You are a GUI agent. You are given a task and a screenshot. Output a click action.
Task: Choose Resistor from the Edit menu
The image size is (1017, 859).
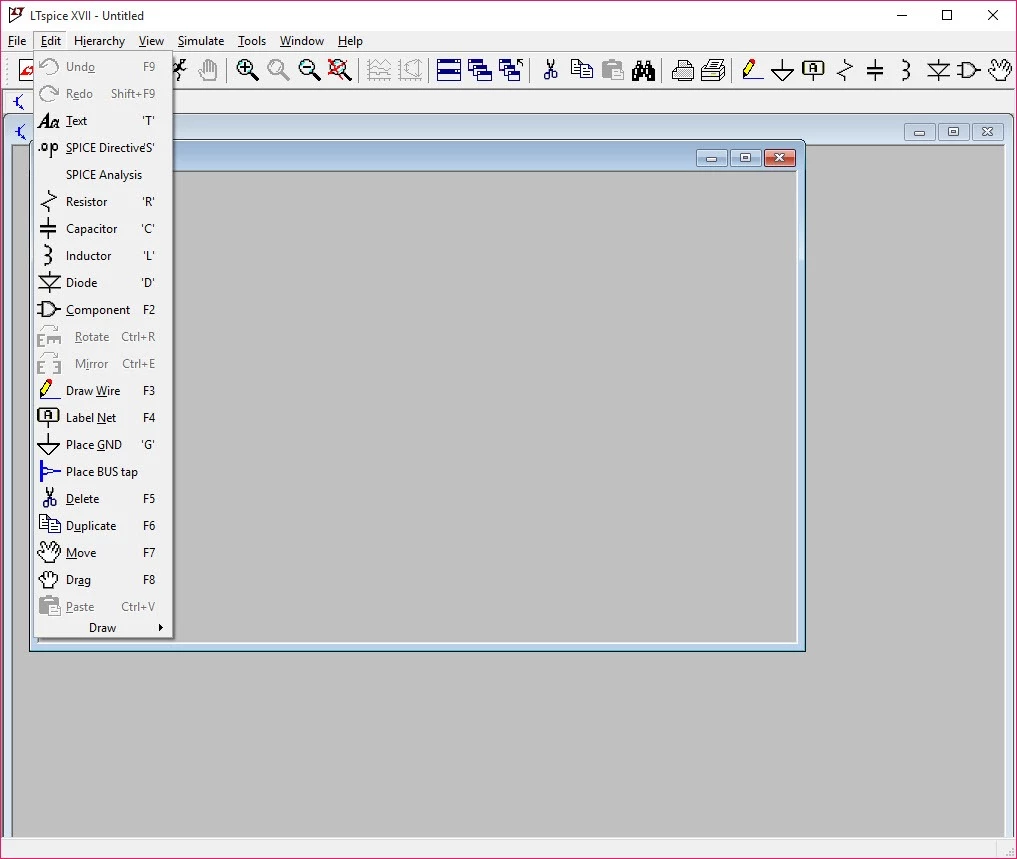87,202
